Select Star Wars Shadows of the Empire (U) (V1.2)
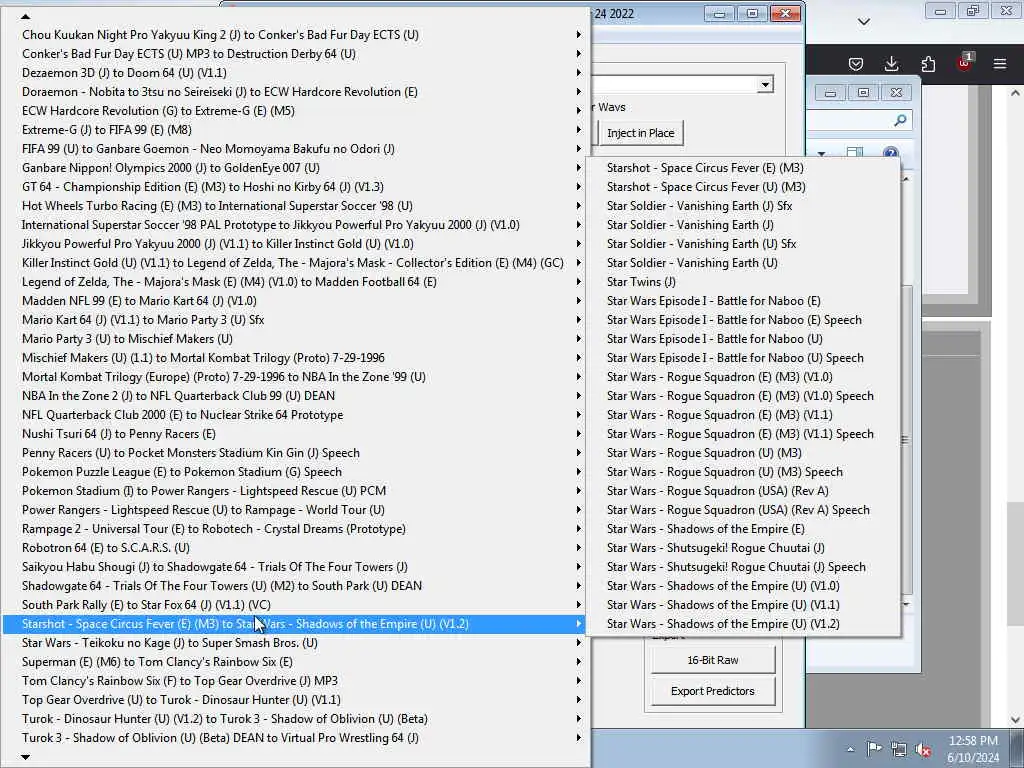Viewport: 1024px width, 768px height. [x=743, y=624]
